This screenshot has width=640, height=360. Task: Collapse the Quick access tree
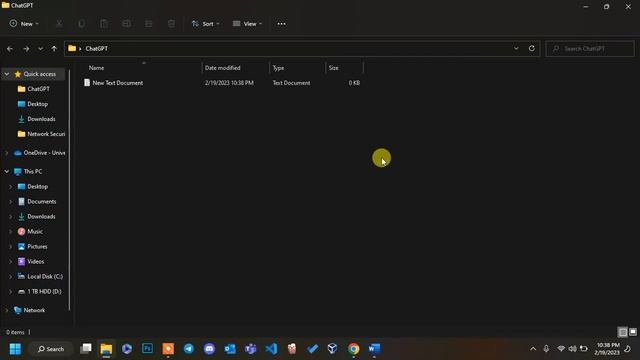coord(7,74)
